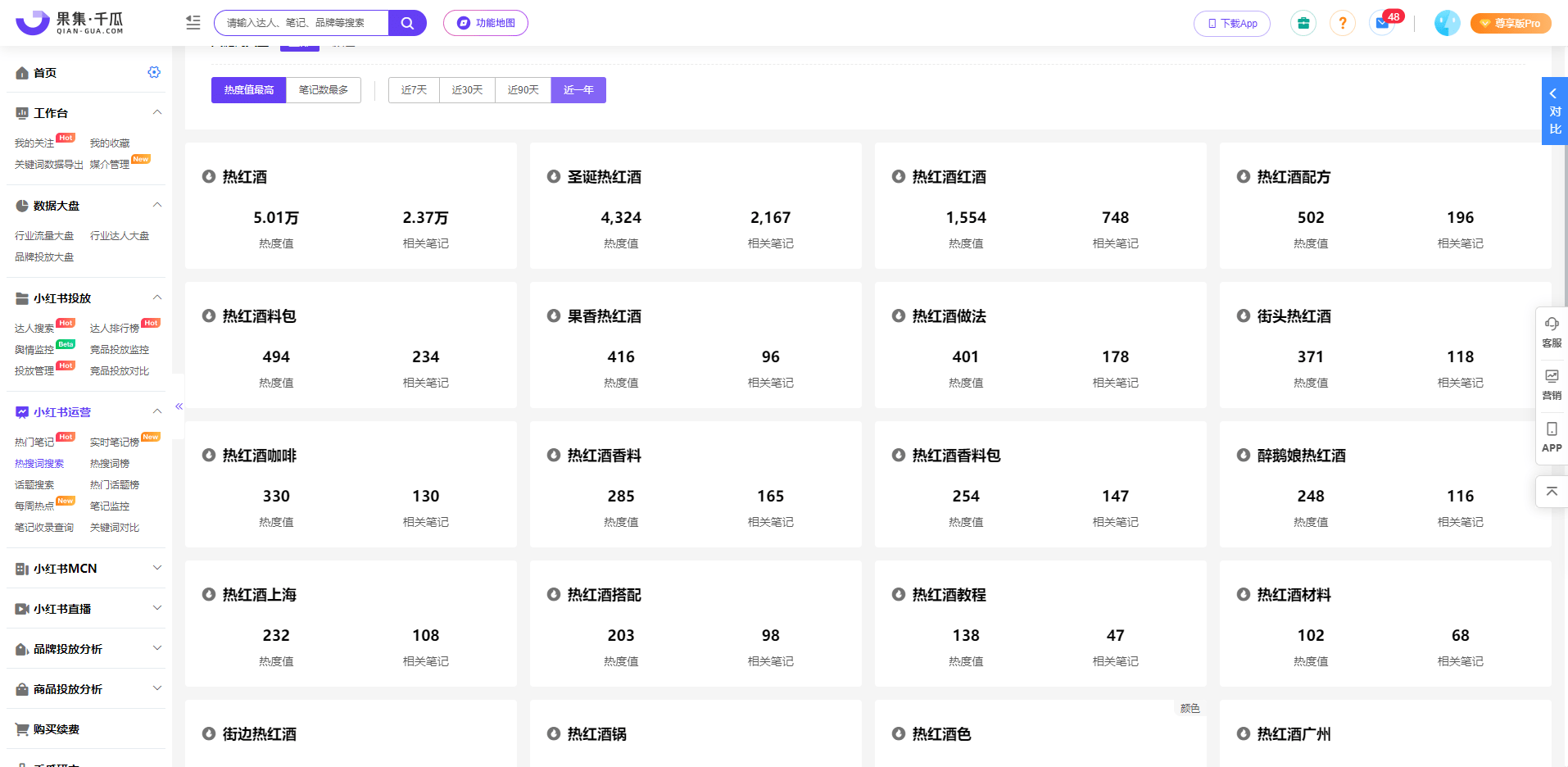Expand the 小红书直播 sidebar section

point(157,608)
